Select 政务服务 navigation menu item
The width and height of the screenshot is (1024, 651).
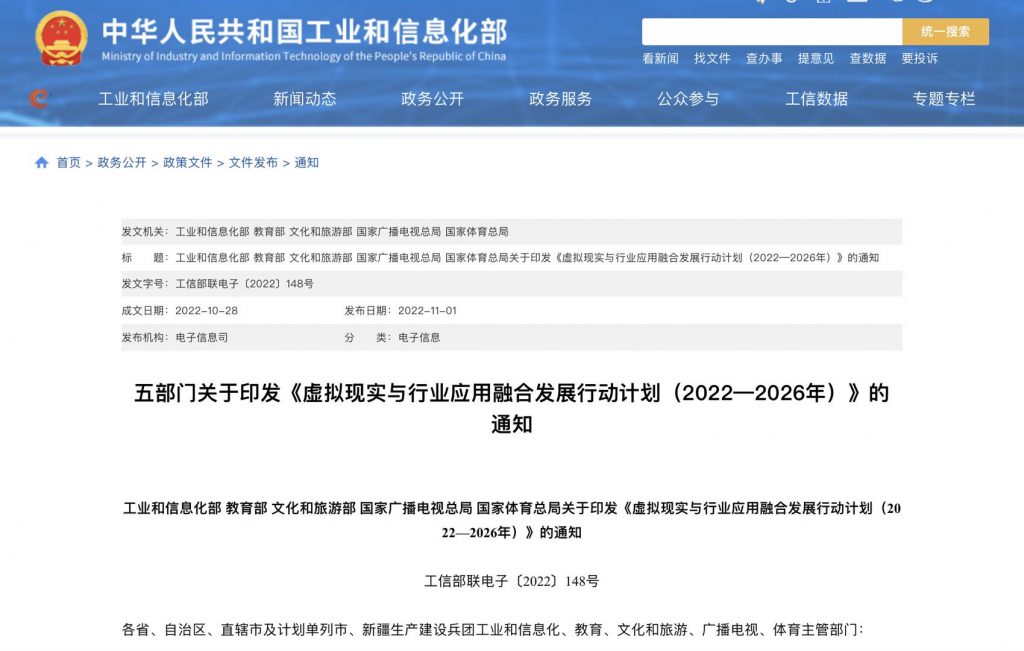pyautogui.click(x=560, y=99)
